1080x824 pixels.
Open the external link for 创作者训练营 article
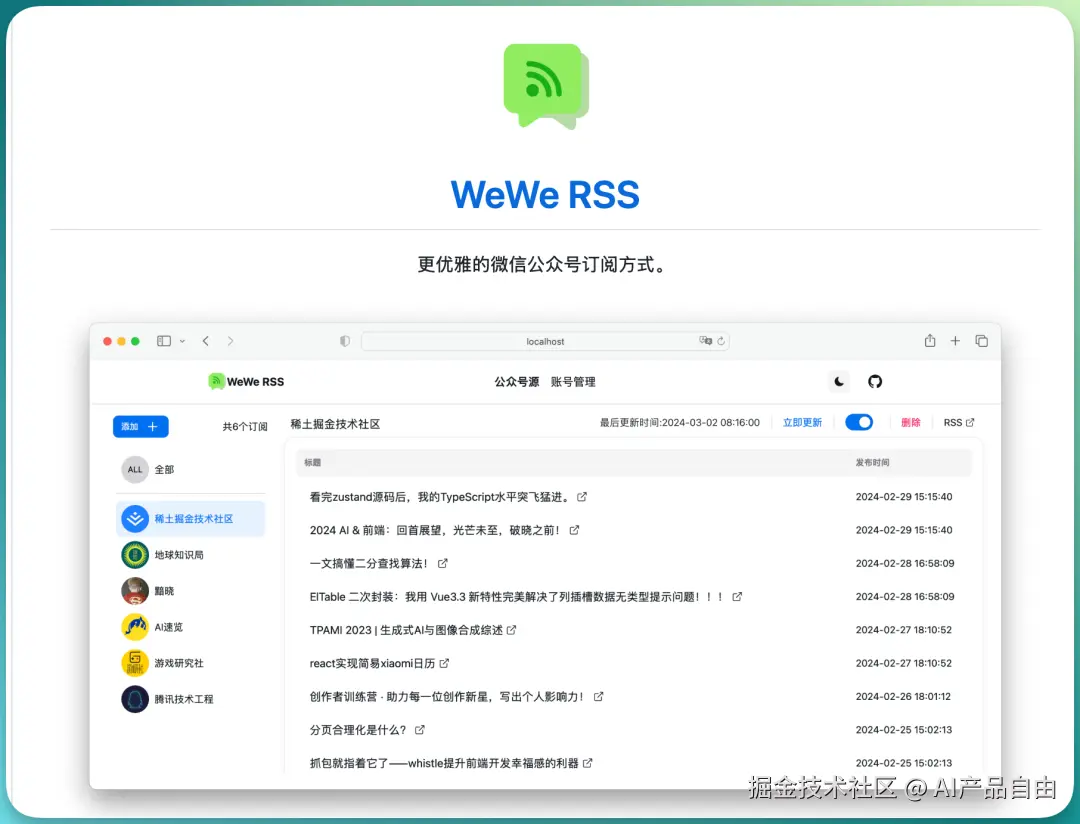point(599,697)
